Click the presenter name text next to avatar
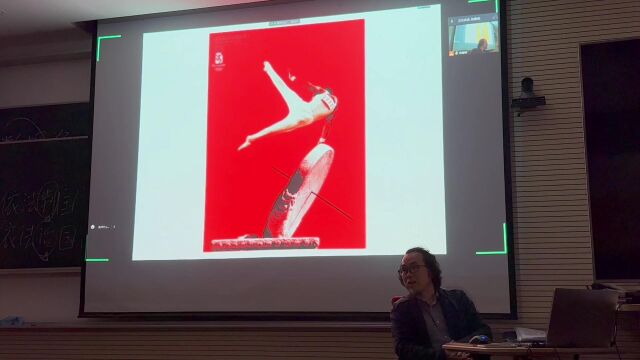Viewport: 640px width, 360px height. tap(104, 227)
